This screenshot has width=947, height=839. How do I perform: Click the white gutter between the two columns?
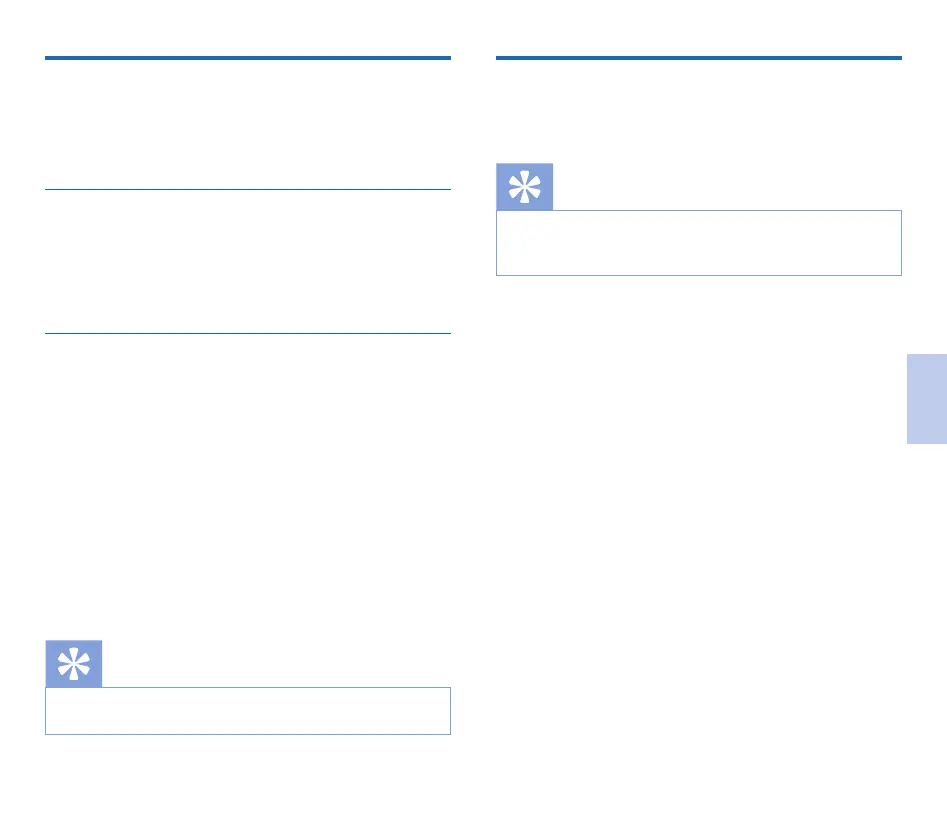(x=474, y=400)
